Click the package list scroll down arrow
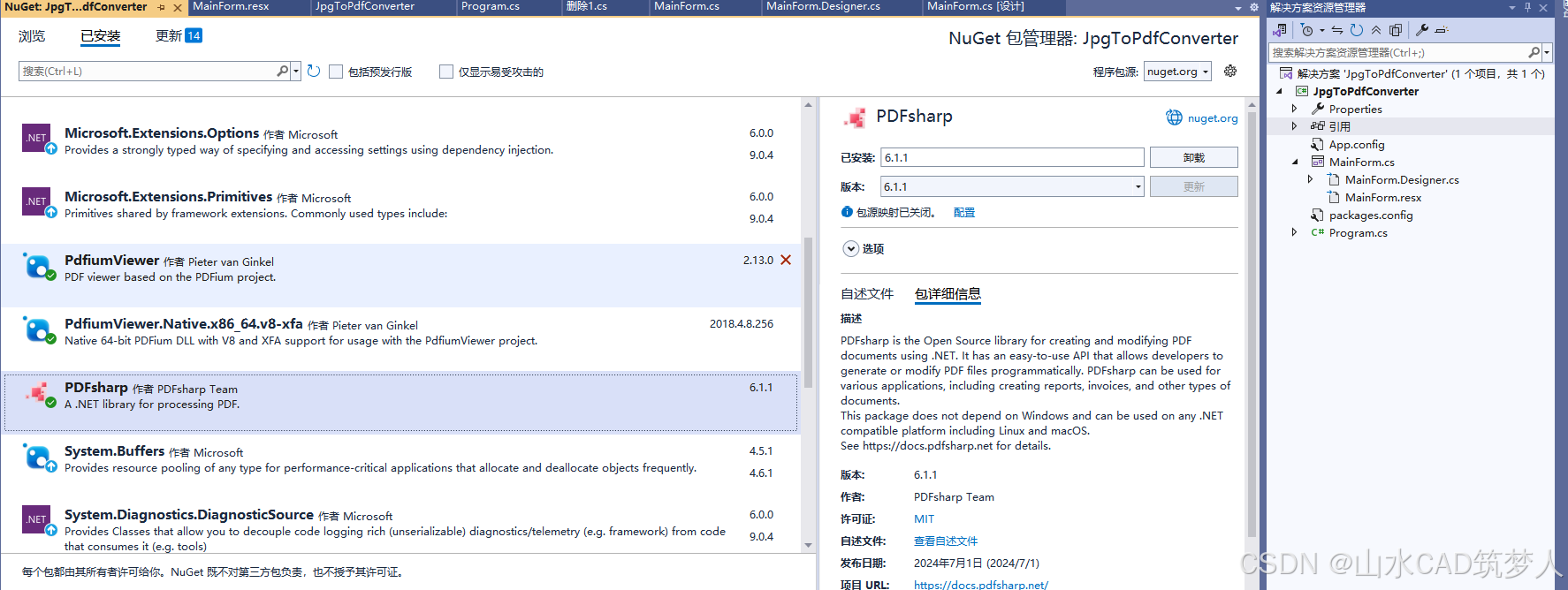This screenshot has height=590, width=1568. [808, 546]
